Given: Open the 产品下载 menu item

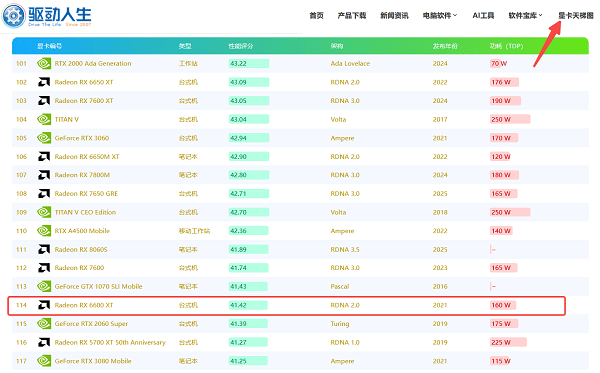Looking at the screenshot, I should [x=352, y=16].
